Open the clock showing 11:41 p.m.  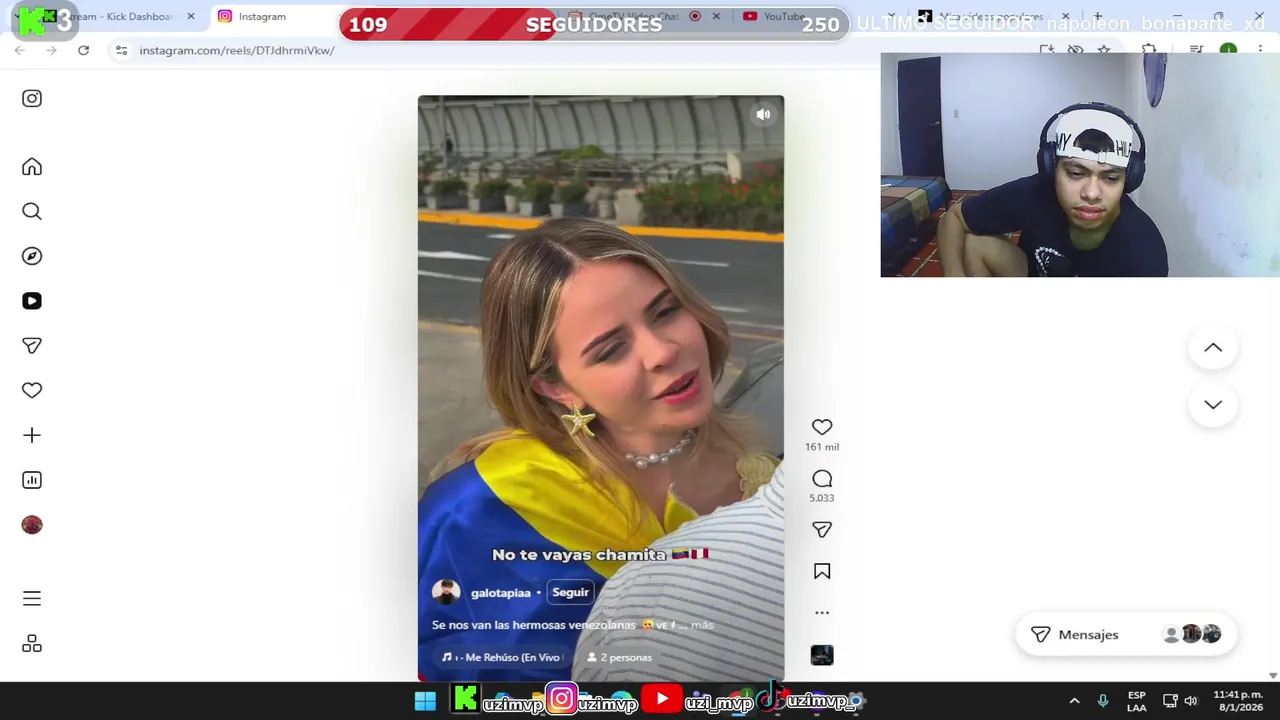[1238, 701]
